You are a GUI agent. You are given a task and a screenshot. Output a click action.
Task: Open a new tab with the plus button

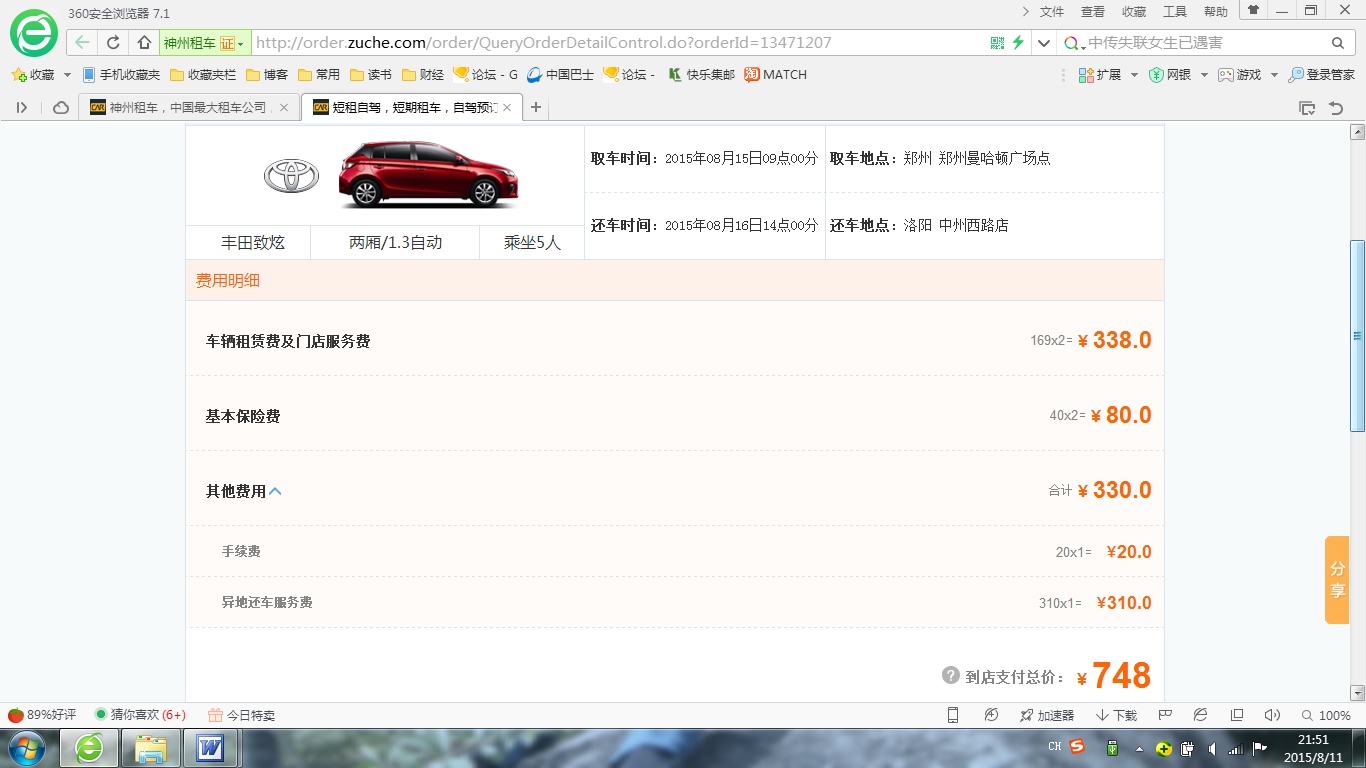(x=536, y=107)
